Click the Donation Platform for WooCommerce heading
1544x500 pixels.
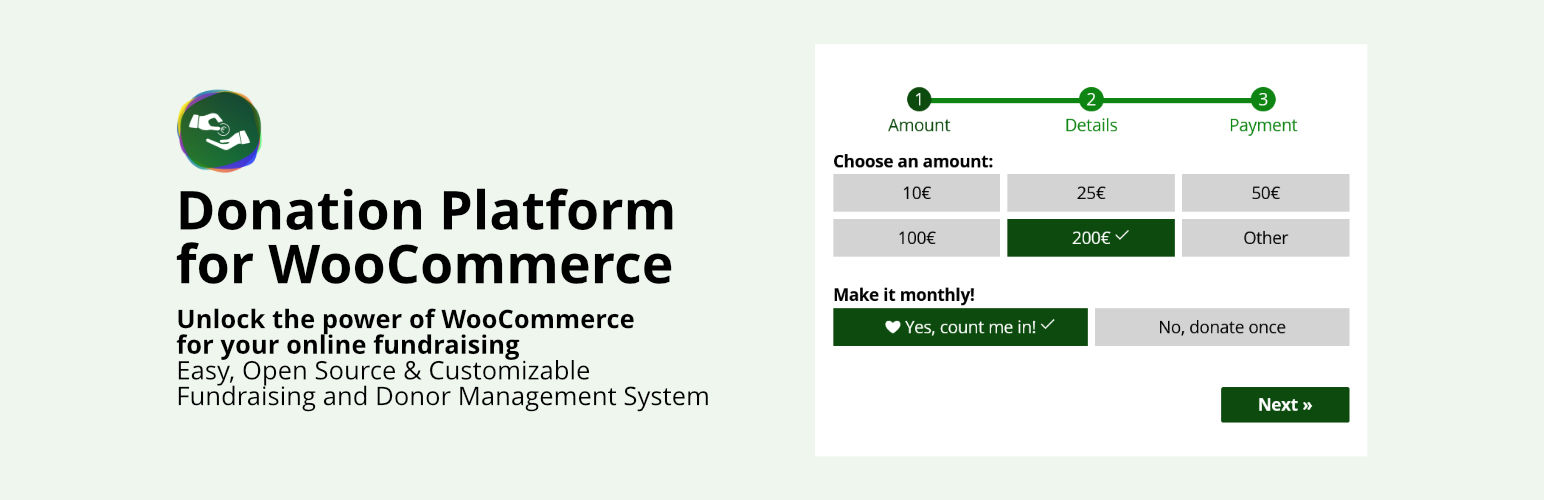(x=425, y=237)
